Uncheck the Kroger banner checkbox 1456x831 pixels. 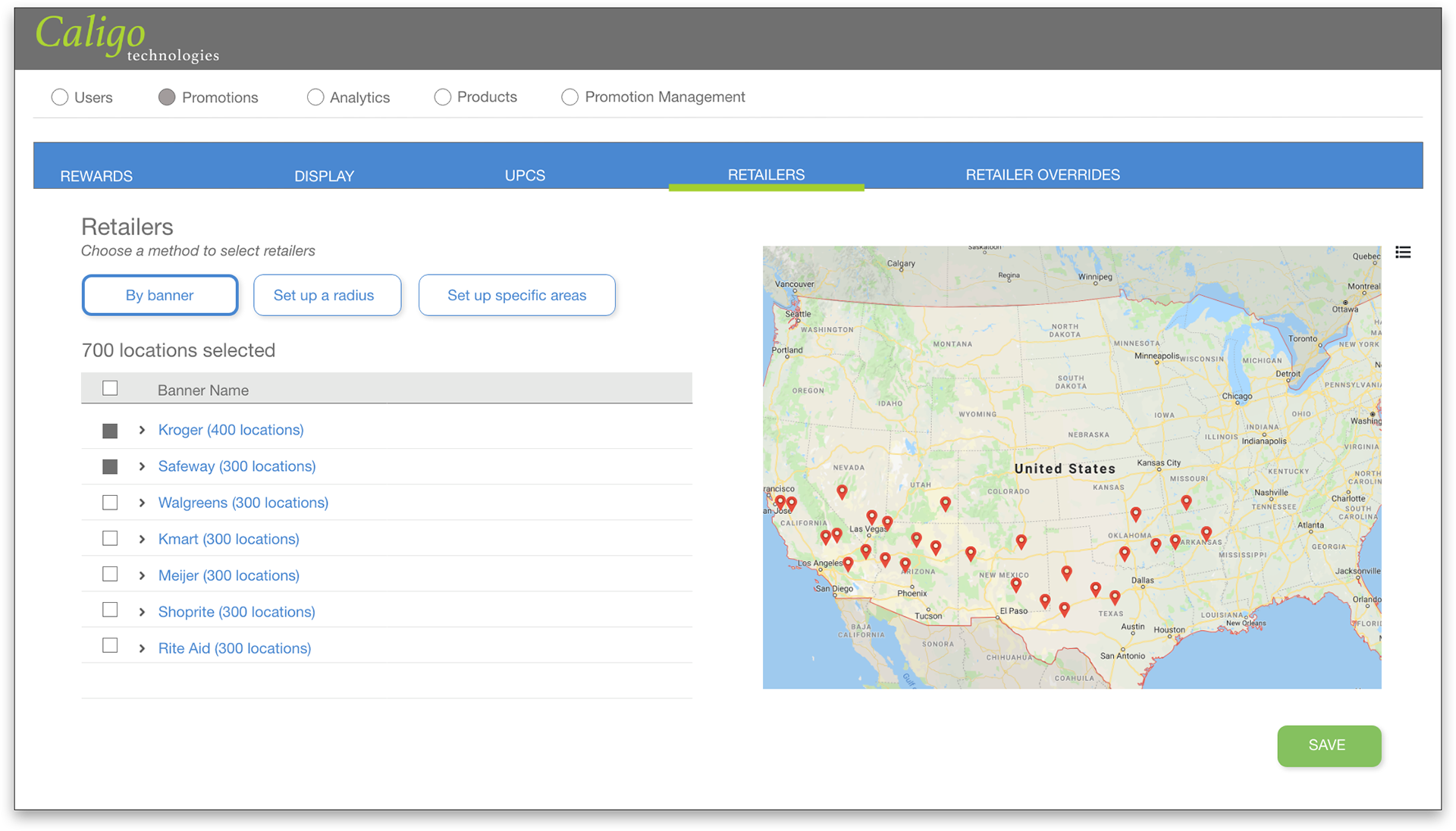click(110, 431)
